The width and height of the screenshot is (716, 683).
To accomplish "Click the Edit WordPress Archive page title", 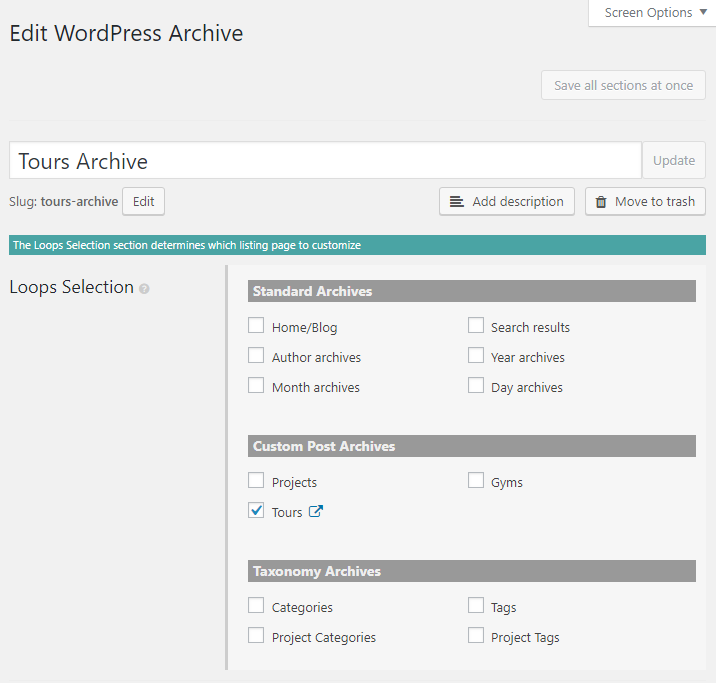I will (x=126, y=33).
